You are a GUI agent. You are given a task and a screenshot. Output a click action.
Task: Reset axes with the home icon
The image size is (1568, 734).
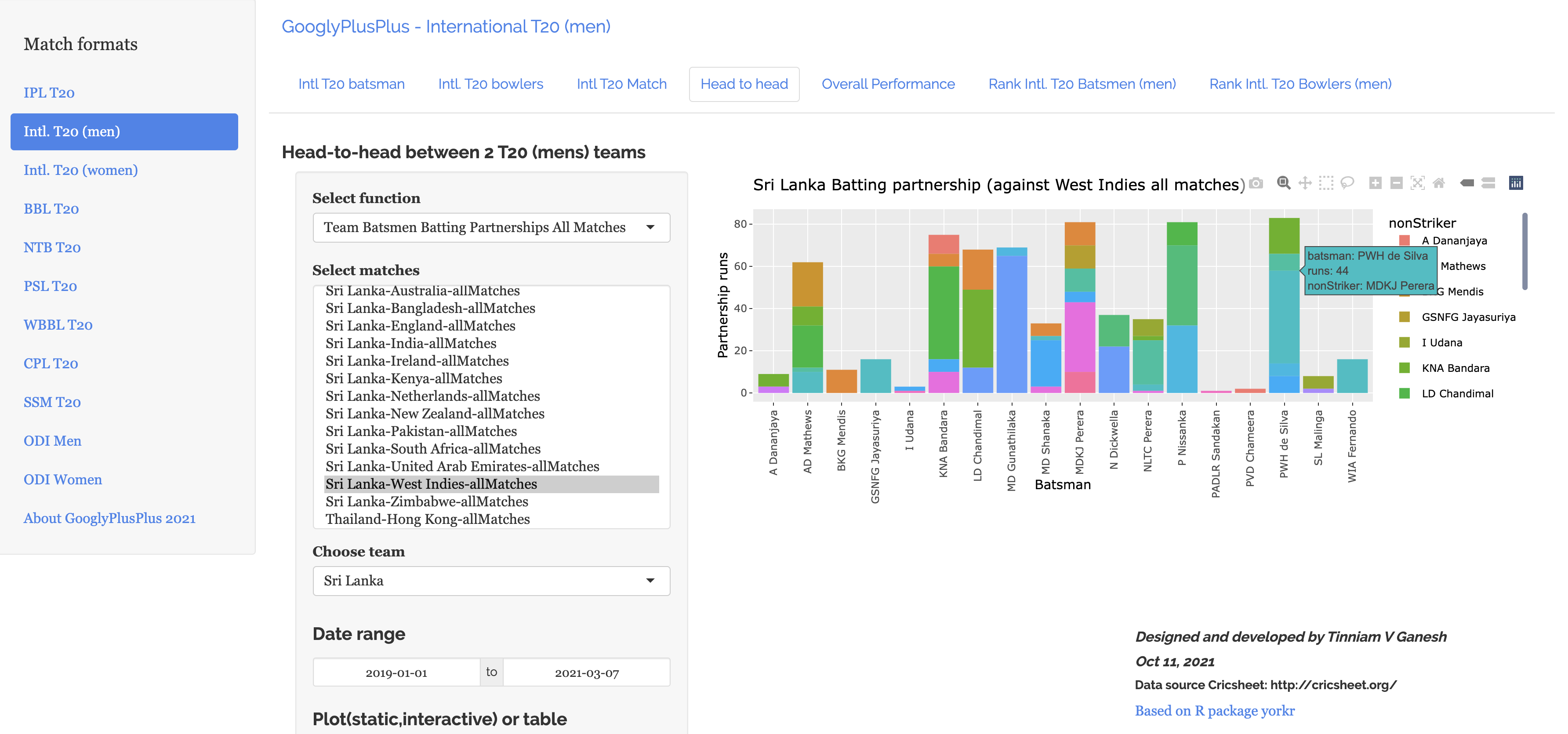pyautogui.click(x=1438, y=183)
